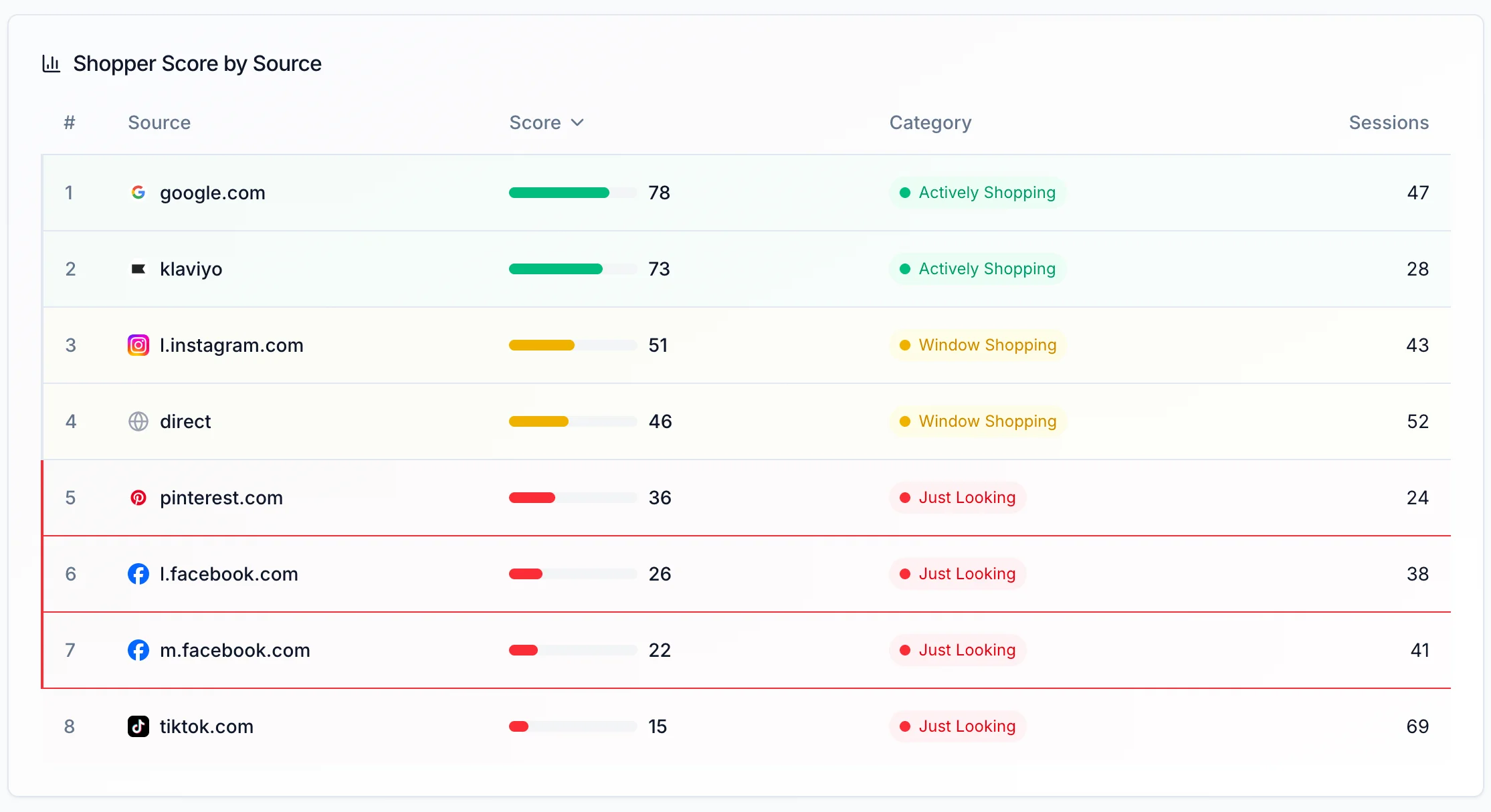1491x812 pixels.
Task: Click the globe icon beside direct traffic
Action: click(138, 421)
